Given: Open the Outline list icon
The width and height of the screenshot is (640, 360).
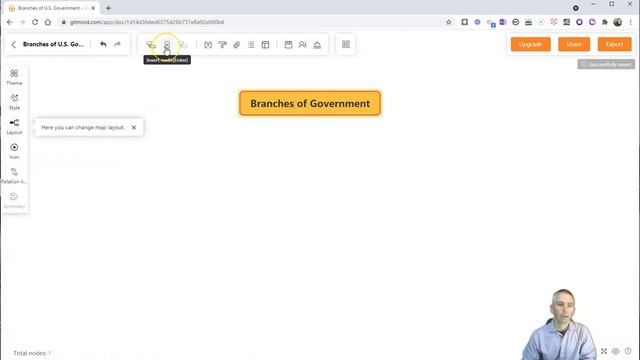Looking at the screenshot, I should (x=251, y=44).
